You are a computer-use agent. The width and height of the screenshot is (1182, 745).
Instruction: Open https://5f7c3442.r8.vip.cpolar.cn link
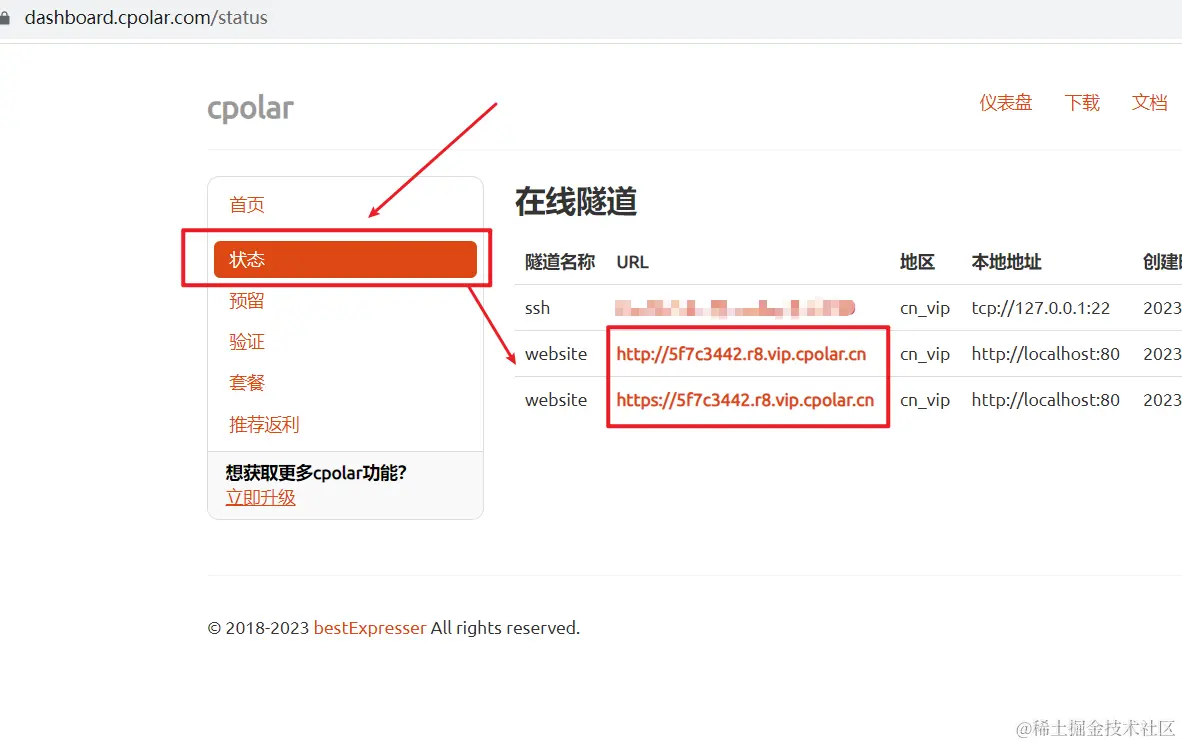pyautogui.click(x=745, y=400)
